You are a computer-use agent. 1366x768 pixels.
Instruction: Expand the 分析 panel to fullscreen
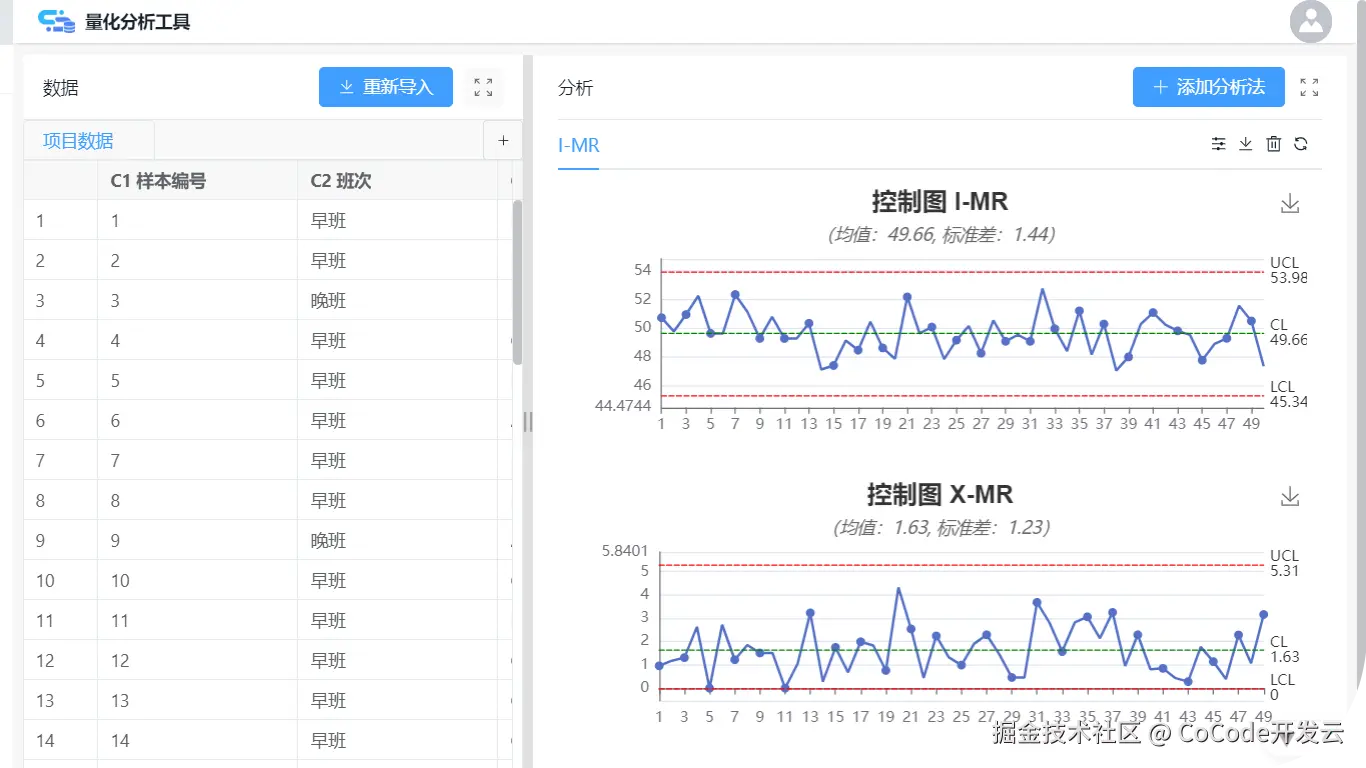(x=1309, y=87)
